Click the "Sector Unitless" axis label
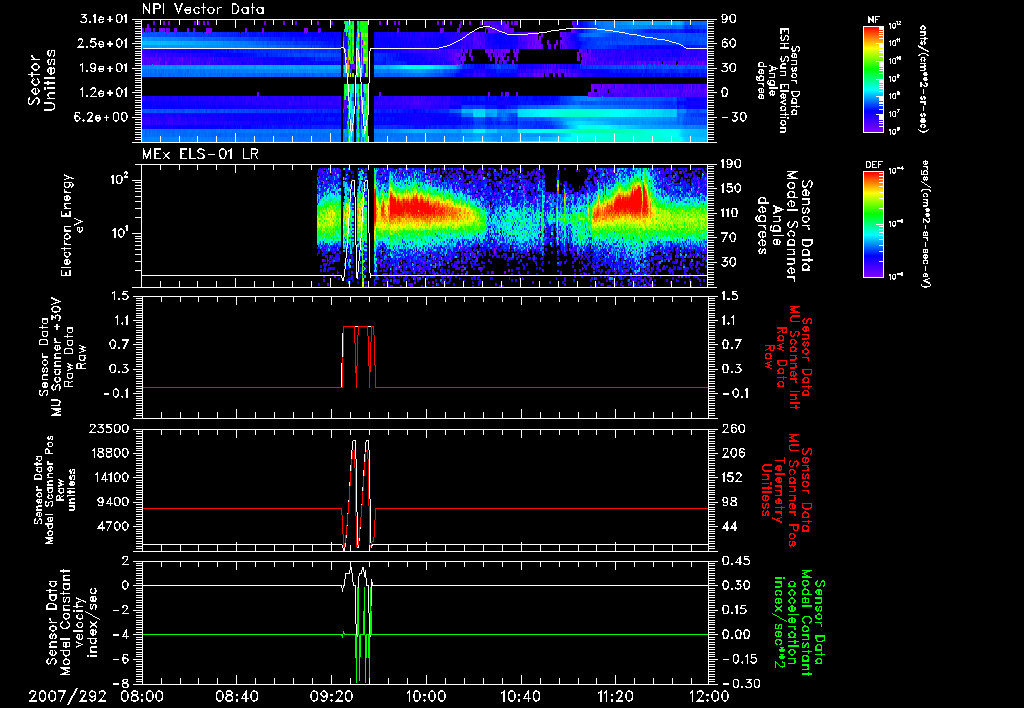This screenshot has width=1024, height=708. 42,80
